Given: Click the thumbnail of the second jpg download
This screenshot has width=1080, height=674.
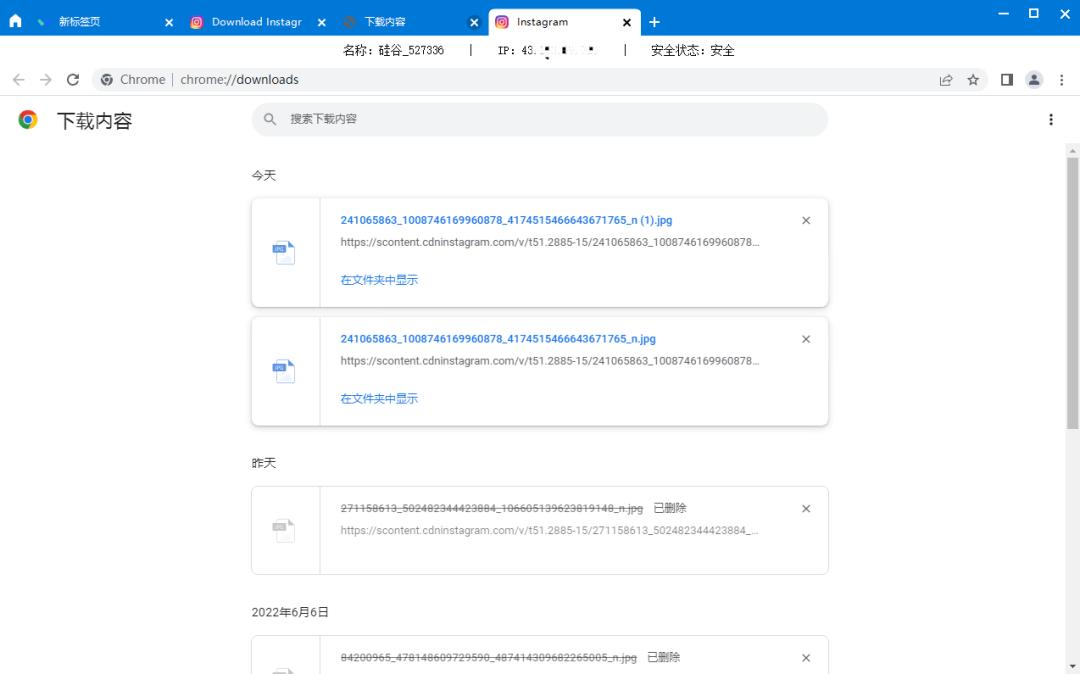Looking at the screenshot, I should coord(285,370).
